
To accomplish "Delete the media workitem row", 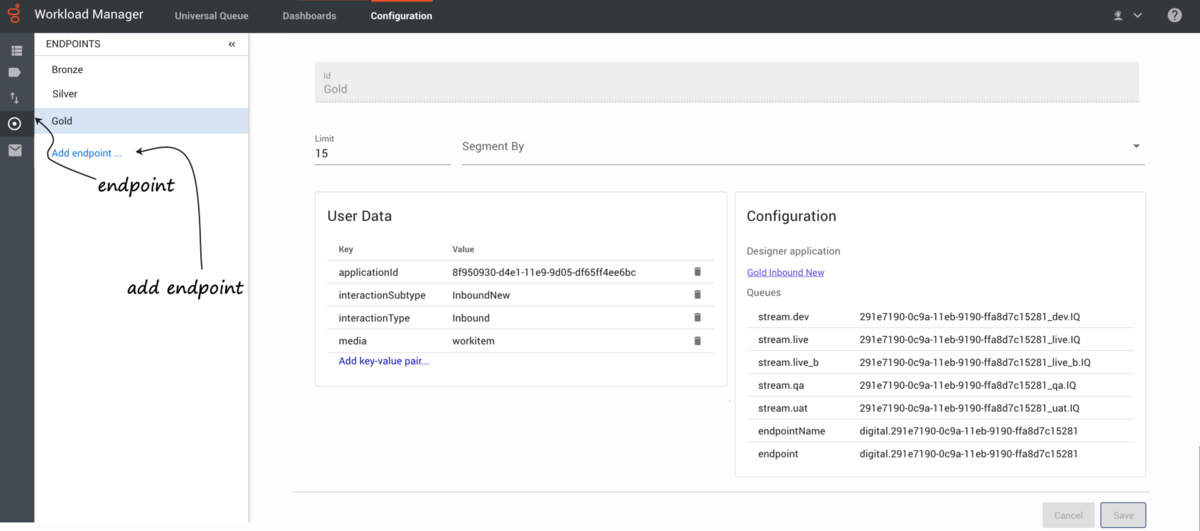I will 697,341.
